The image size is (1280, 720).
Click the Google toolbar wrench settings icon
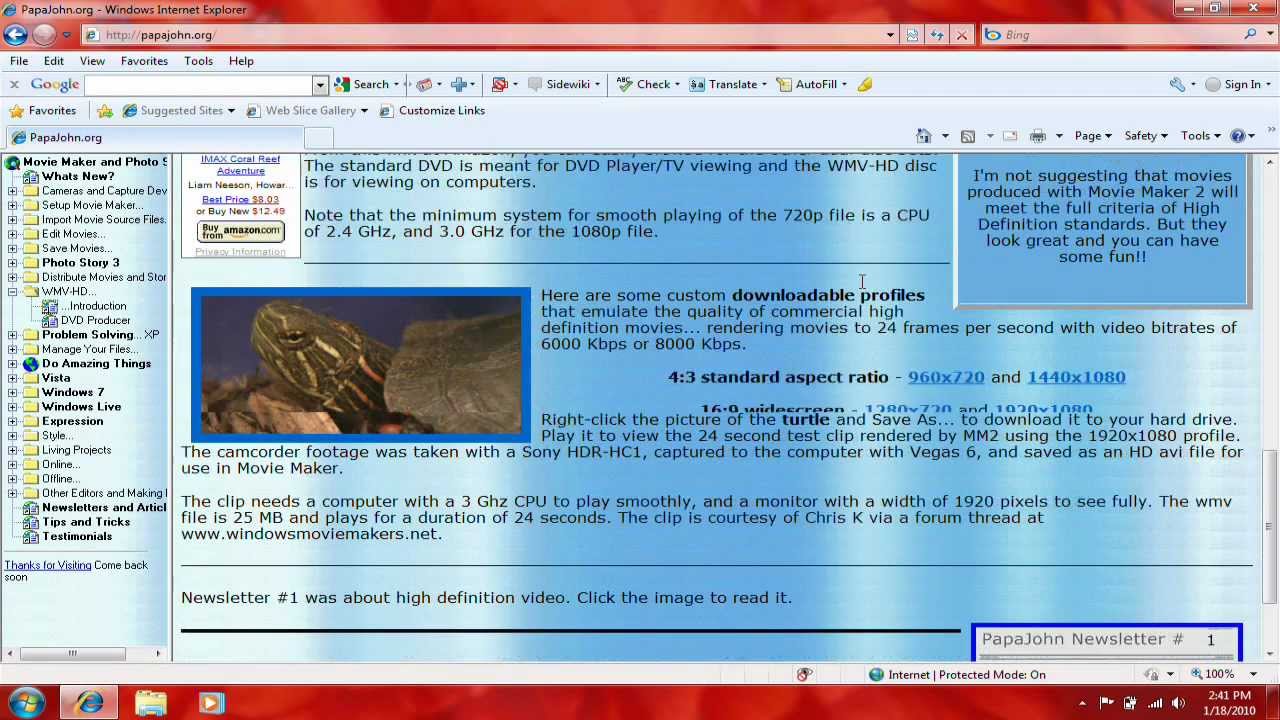coord(1177,84)
